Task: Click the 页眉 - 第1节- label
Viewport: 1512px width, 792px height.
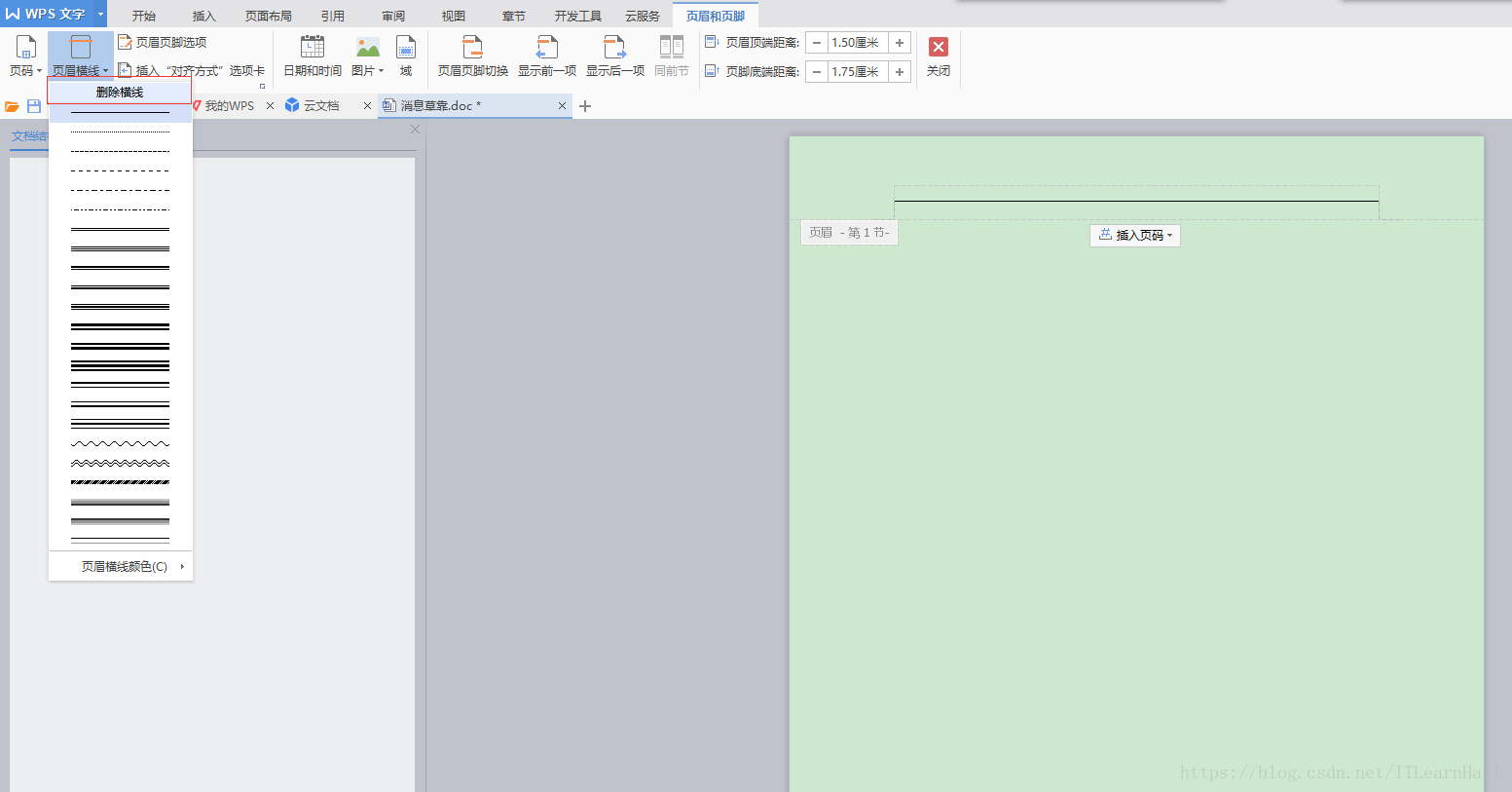Action: (x=849, y=233)
